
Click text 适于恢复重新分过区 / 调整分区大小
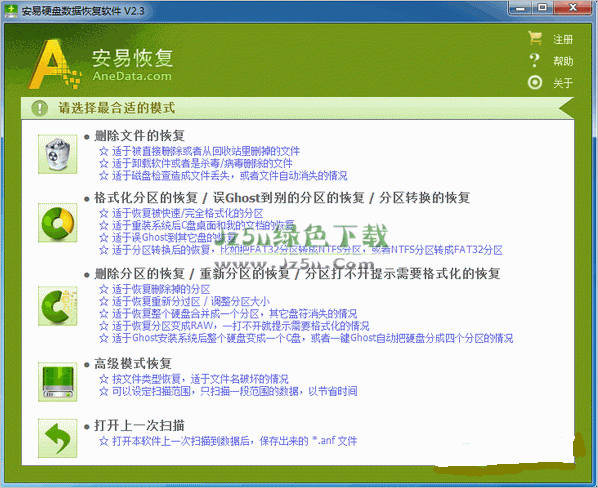(x=191, y=302)
